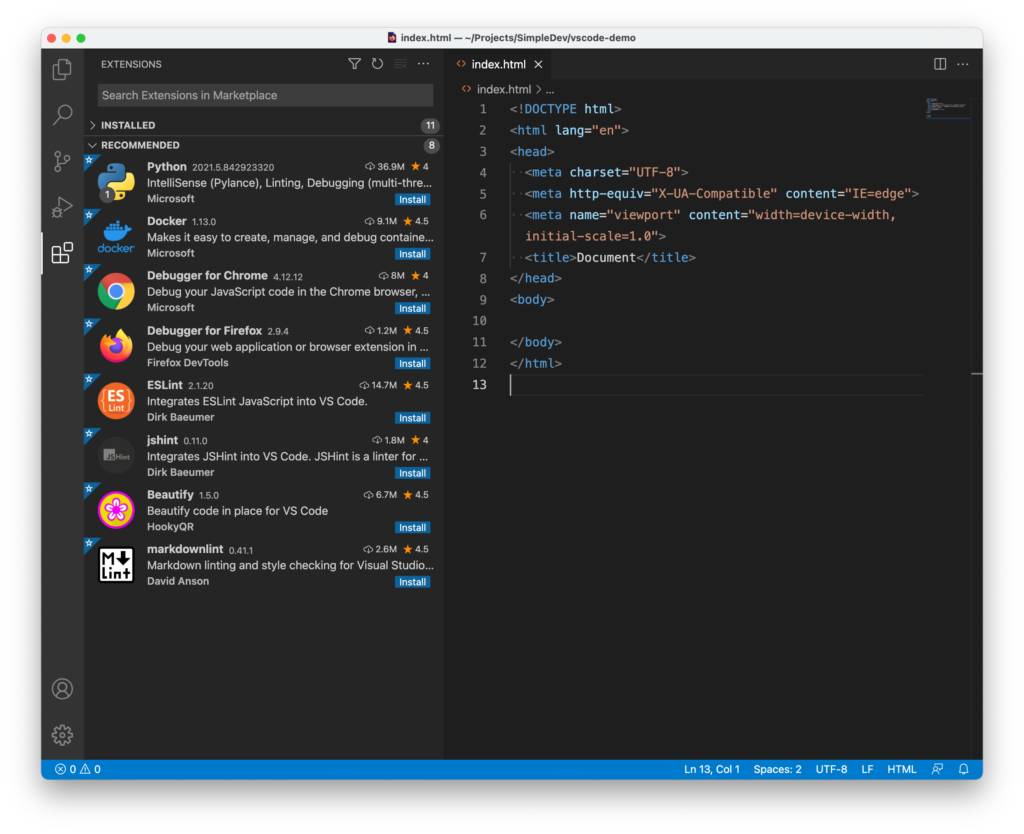This screenshot has width=1024, height=834.
Task: Change LF end of line sequence
Action: (867, 769)
